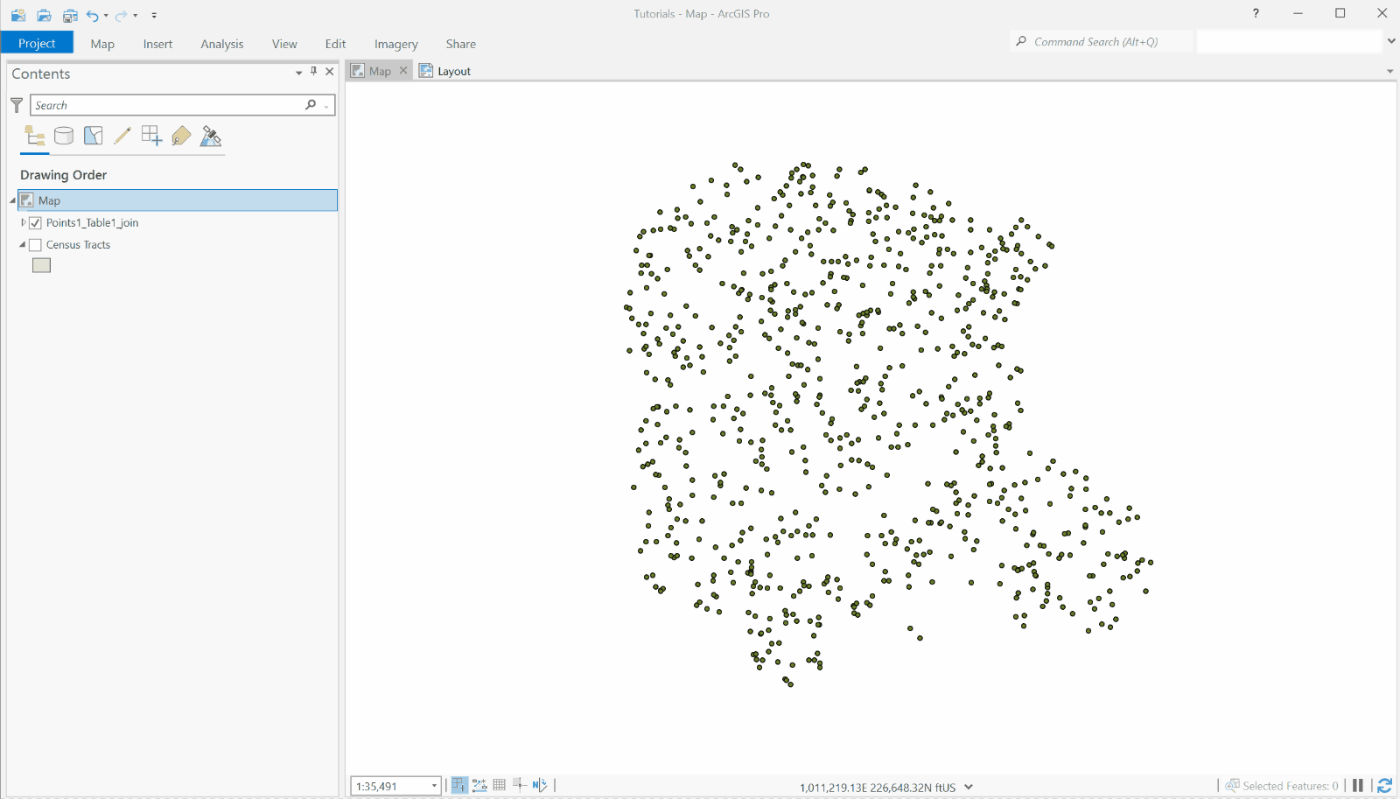The height and width of the screenshot is (799, 1400).
Task: Click the pause drawing icon in the status bar
Action: (1357, 785)
